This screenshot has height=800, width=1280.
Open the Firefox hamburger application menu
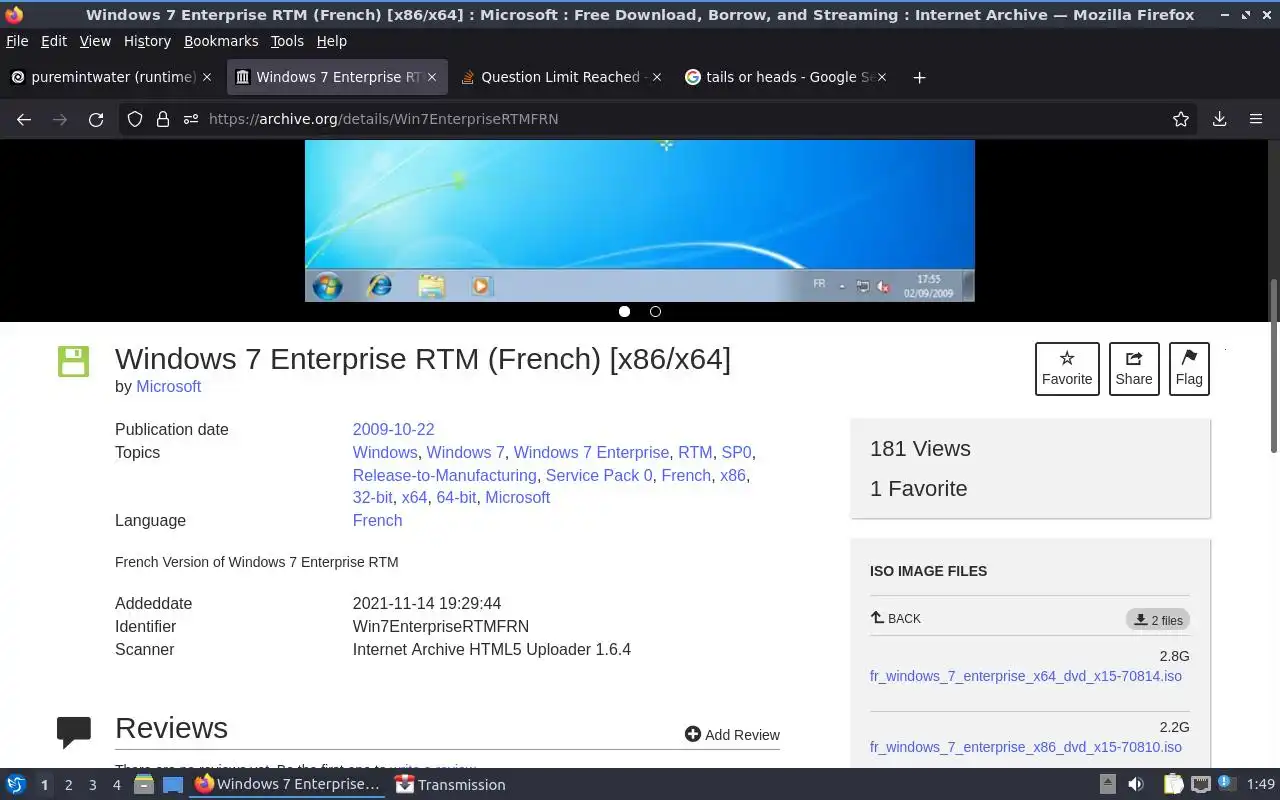(x=1256, y=119)
